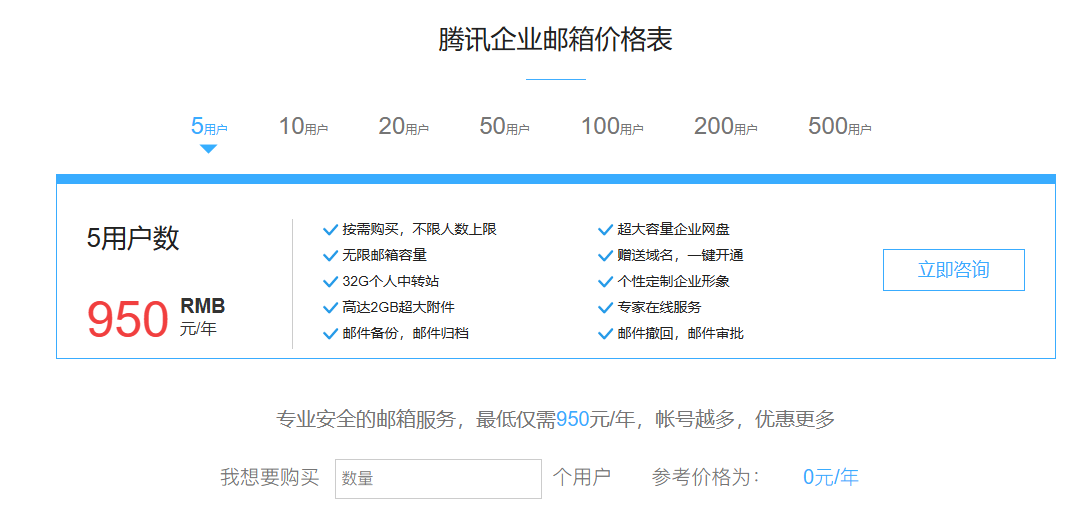Click checkmark icon beside 高达2GB超大附件
Viewport: 1089px width, 524px height.
click(330, 308)
